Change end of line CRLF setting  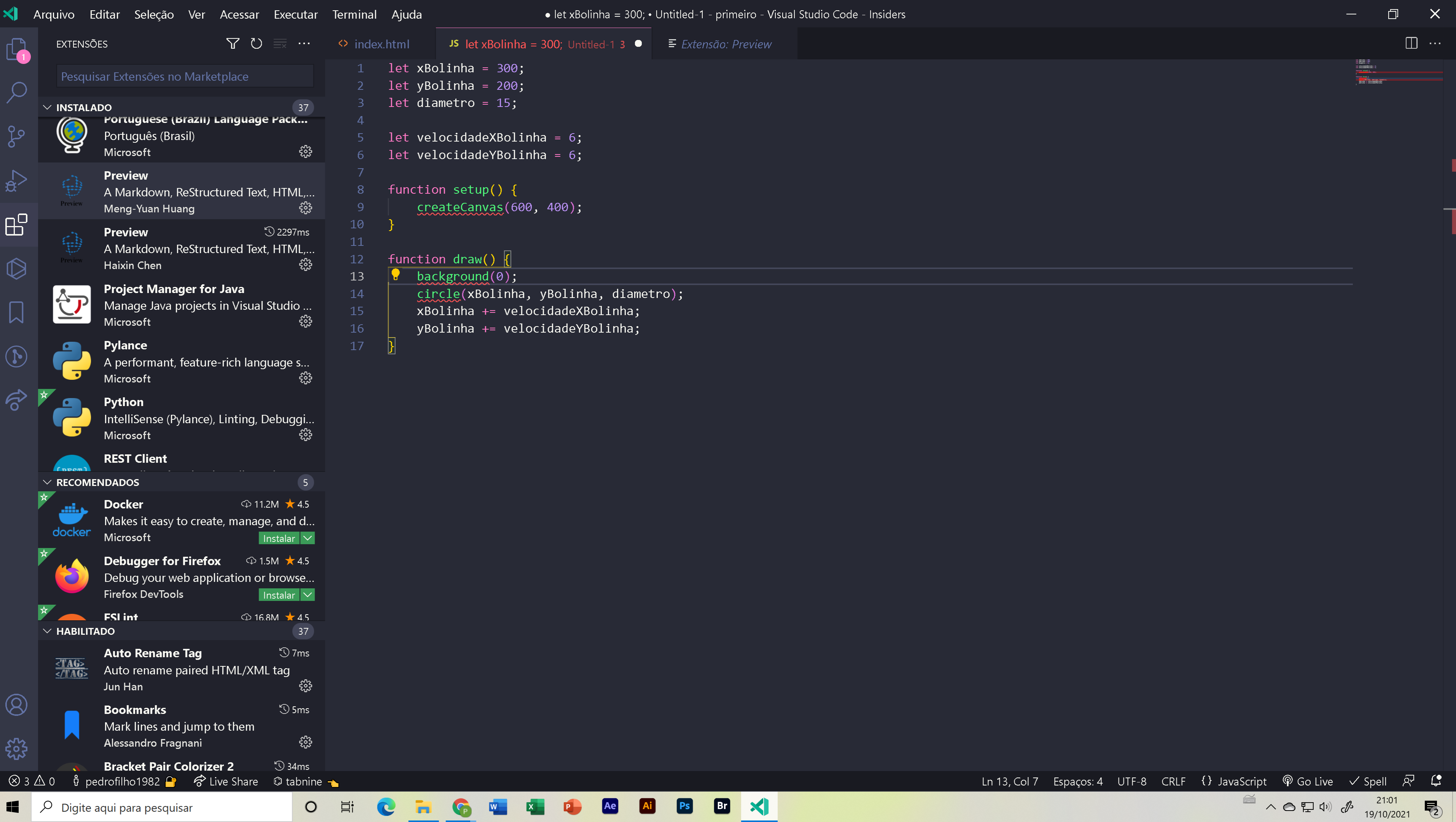click(1173, 781)
